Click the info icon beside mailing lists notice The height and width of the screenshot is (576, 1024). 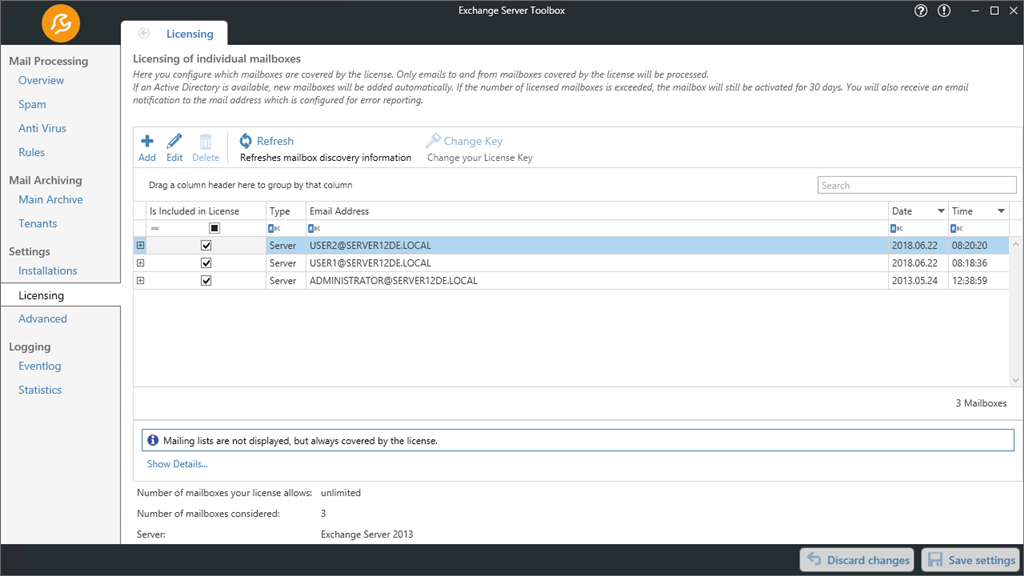[153, 440]
